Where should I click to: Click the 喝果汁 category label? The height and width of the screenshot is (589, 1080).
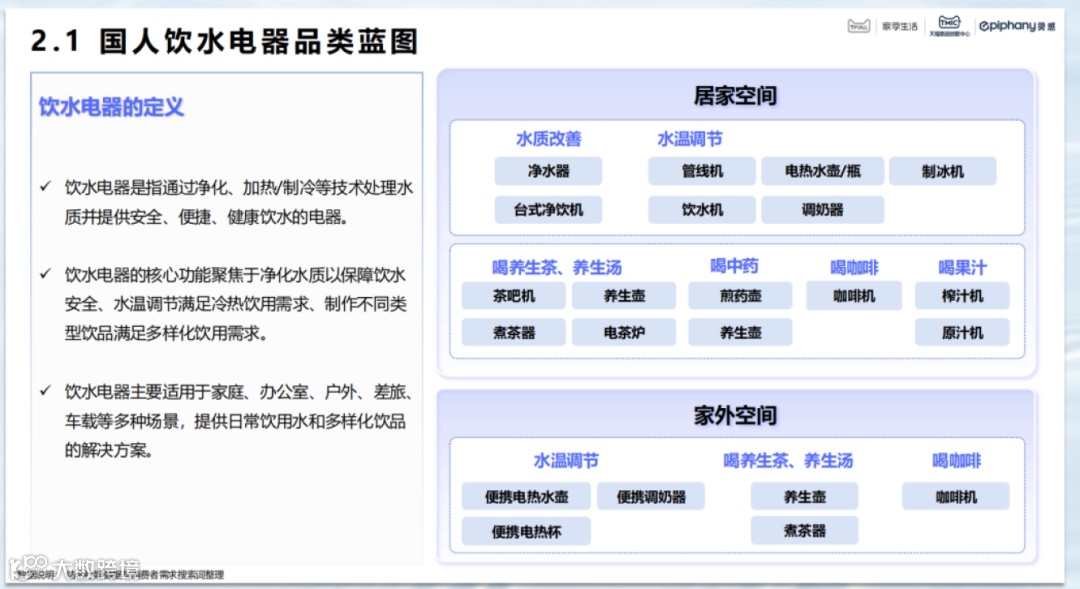(962, 267)
